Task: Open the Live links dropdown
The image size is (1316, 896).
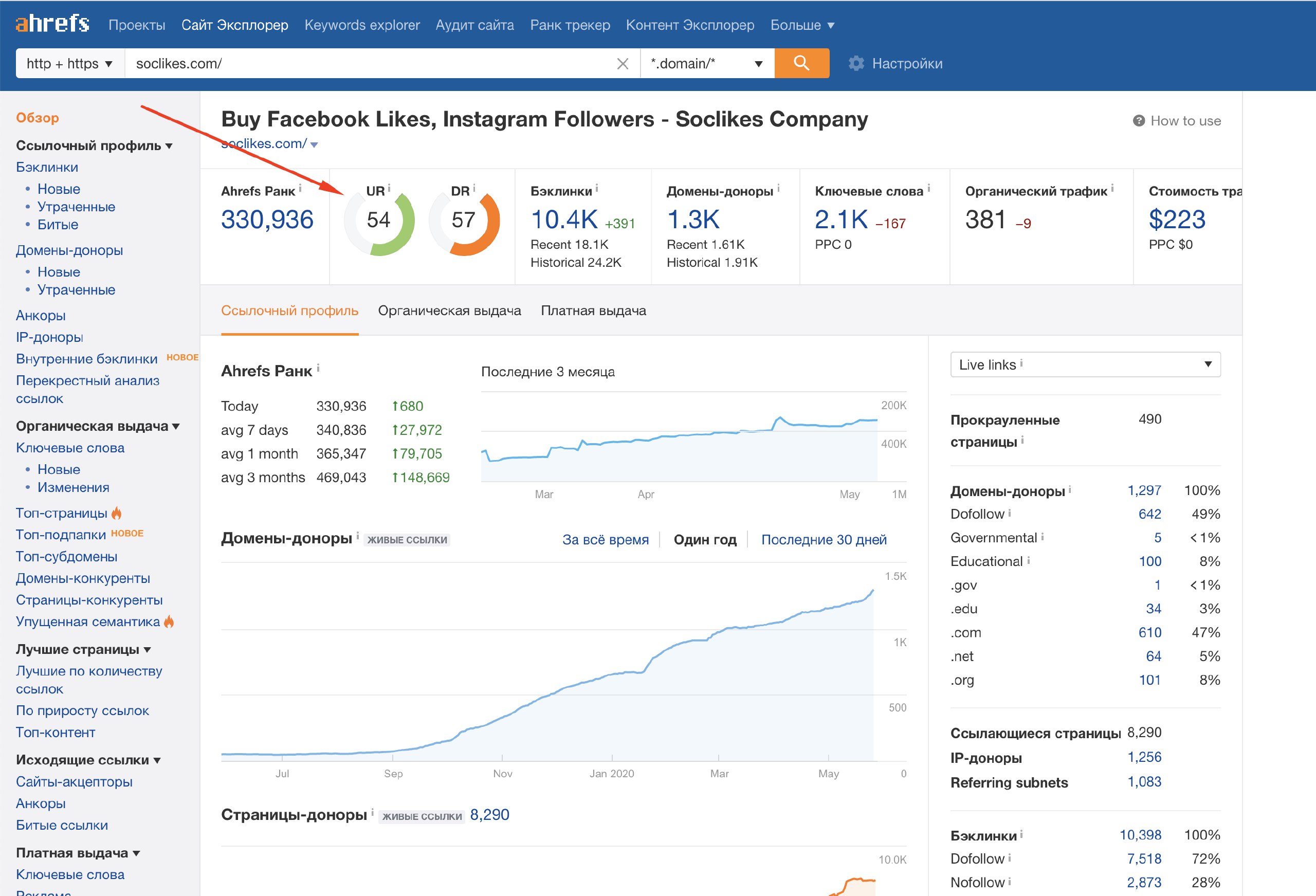Action: click(1085, 364)
